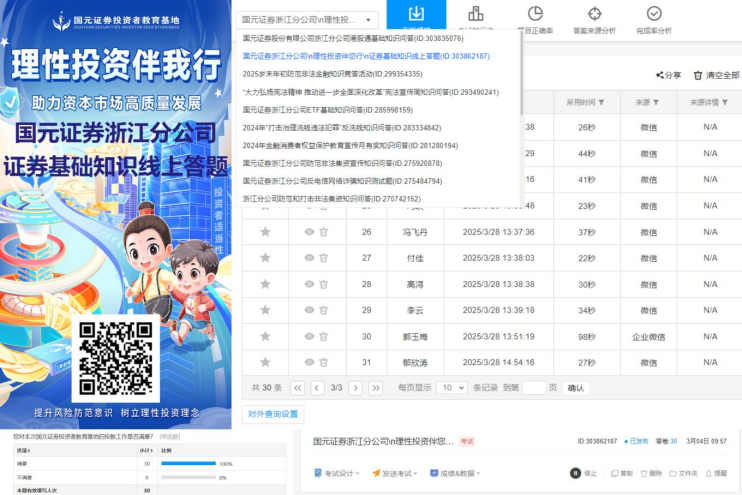
Task: Select 宪法宣传周知识问答 (ID:293490241) entry
Action: coord(371,92)
